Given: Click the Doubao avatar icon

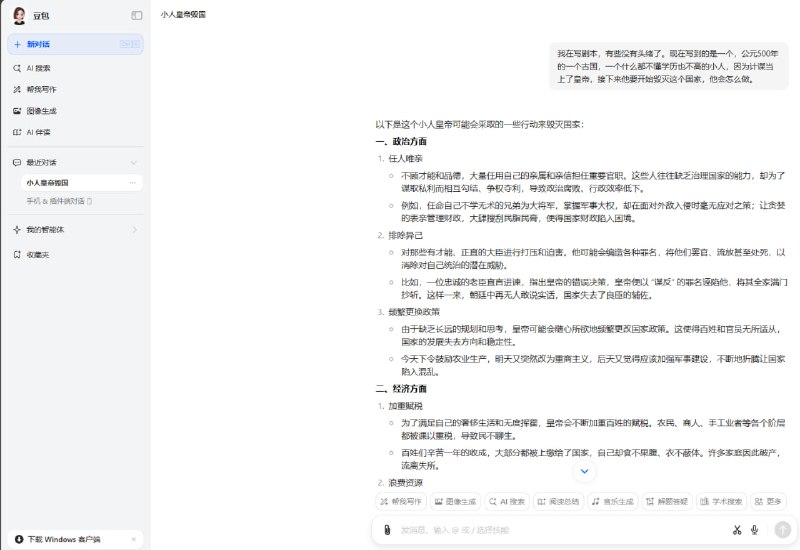Looking at the screenshot, I should (19, 16).
